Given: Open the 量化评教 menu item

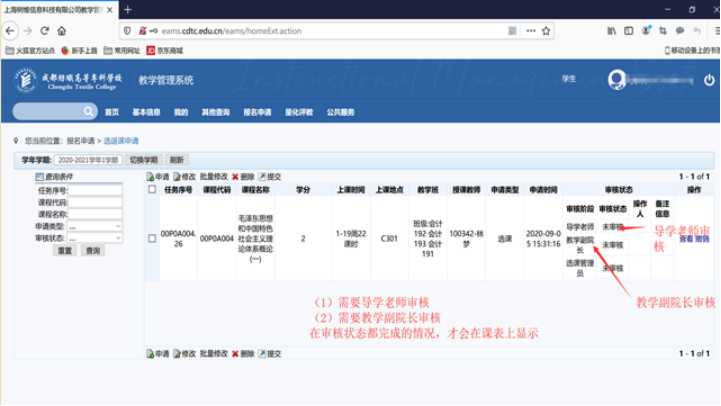Looking at the screenshot, I should tap(298, 112).
